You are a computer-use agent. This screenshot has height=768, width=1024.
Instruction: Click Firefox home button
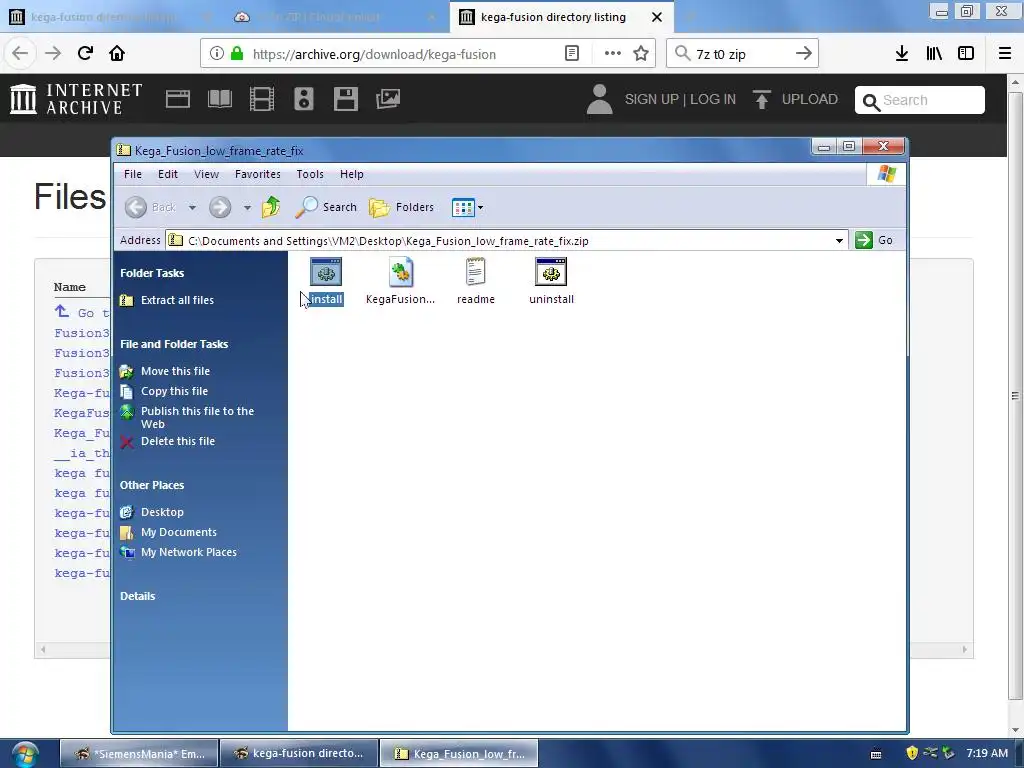tap(117, 54)
